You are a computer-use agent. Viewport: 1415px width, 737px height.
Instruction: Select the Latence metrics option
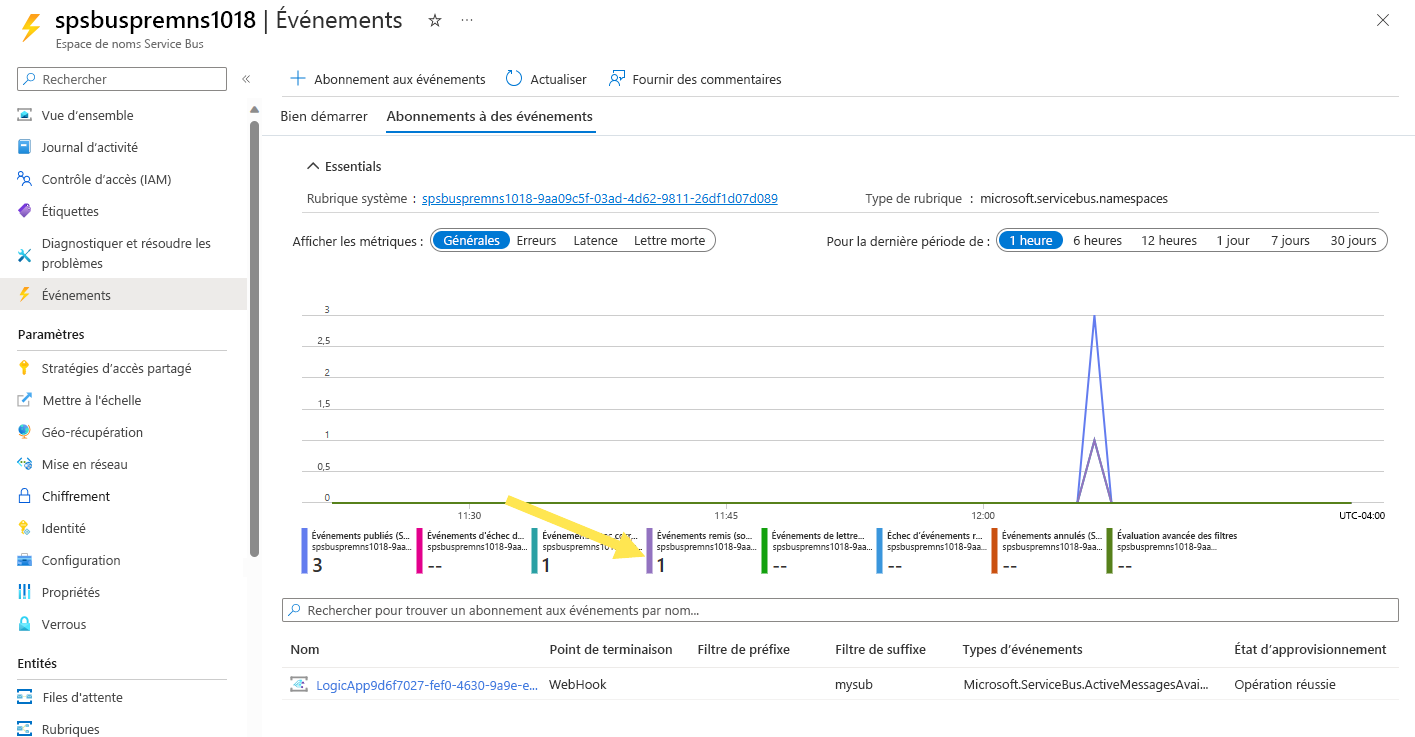point(596,240)
